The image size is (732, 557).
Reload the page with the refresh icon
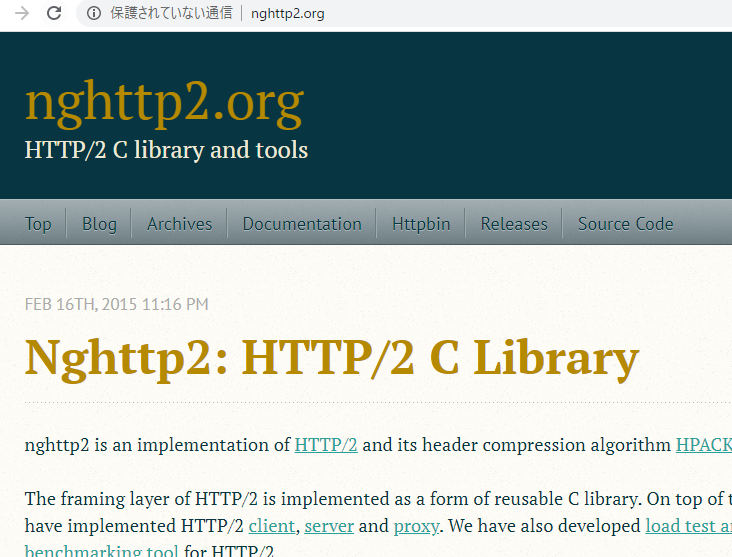[54, 13]
